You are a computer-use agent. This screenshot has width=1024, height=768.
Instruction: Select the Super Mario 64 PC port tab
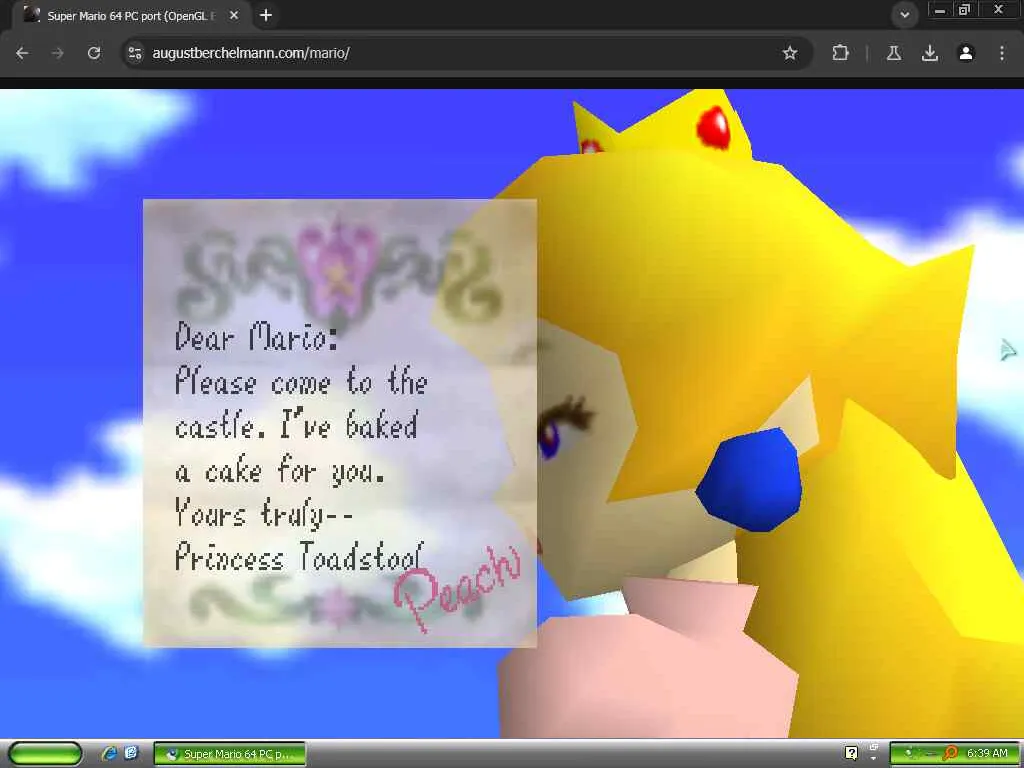tap(133, 16)
